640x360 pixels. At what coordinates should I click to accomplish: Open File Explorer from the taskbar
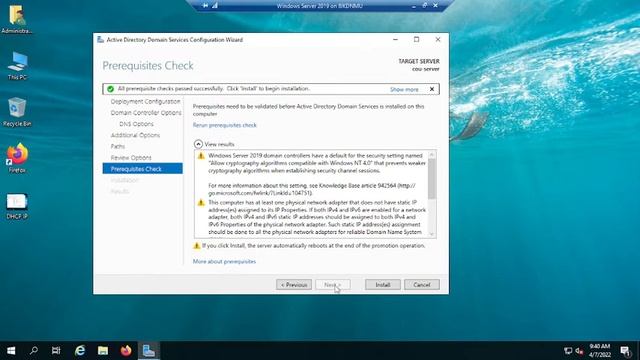[103, 351]
